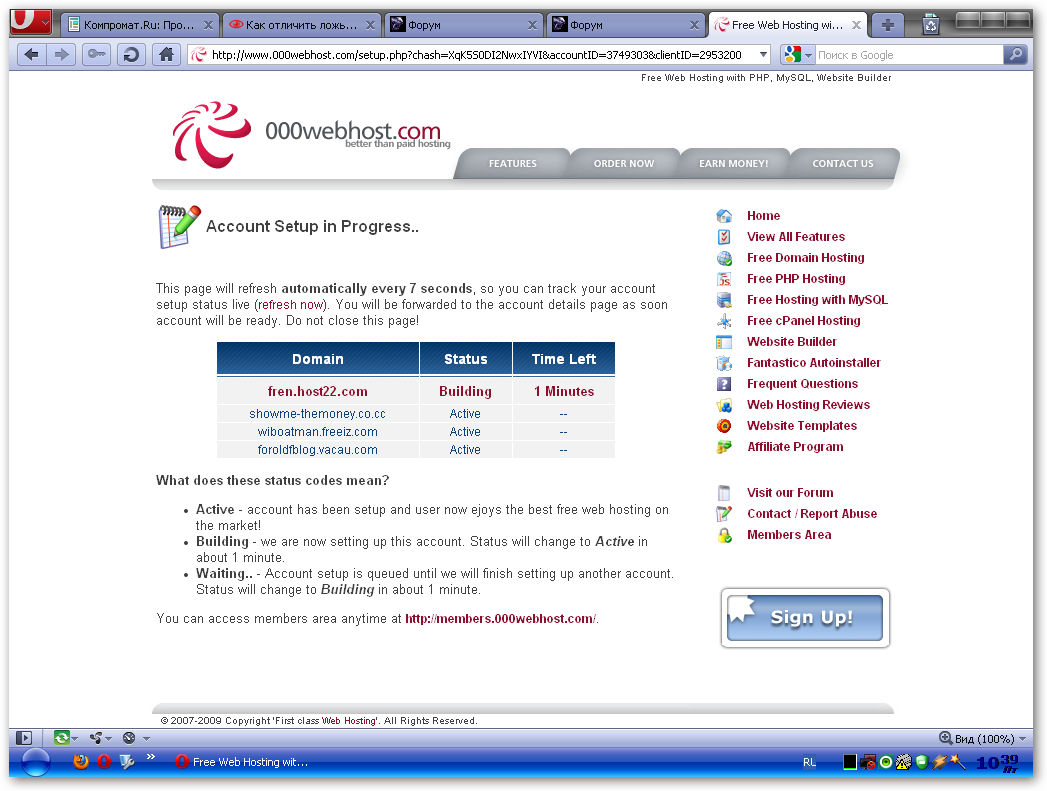Open the members.000webhost.com link
1047x791 pixels.
click(499, 619)
